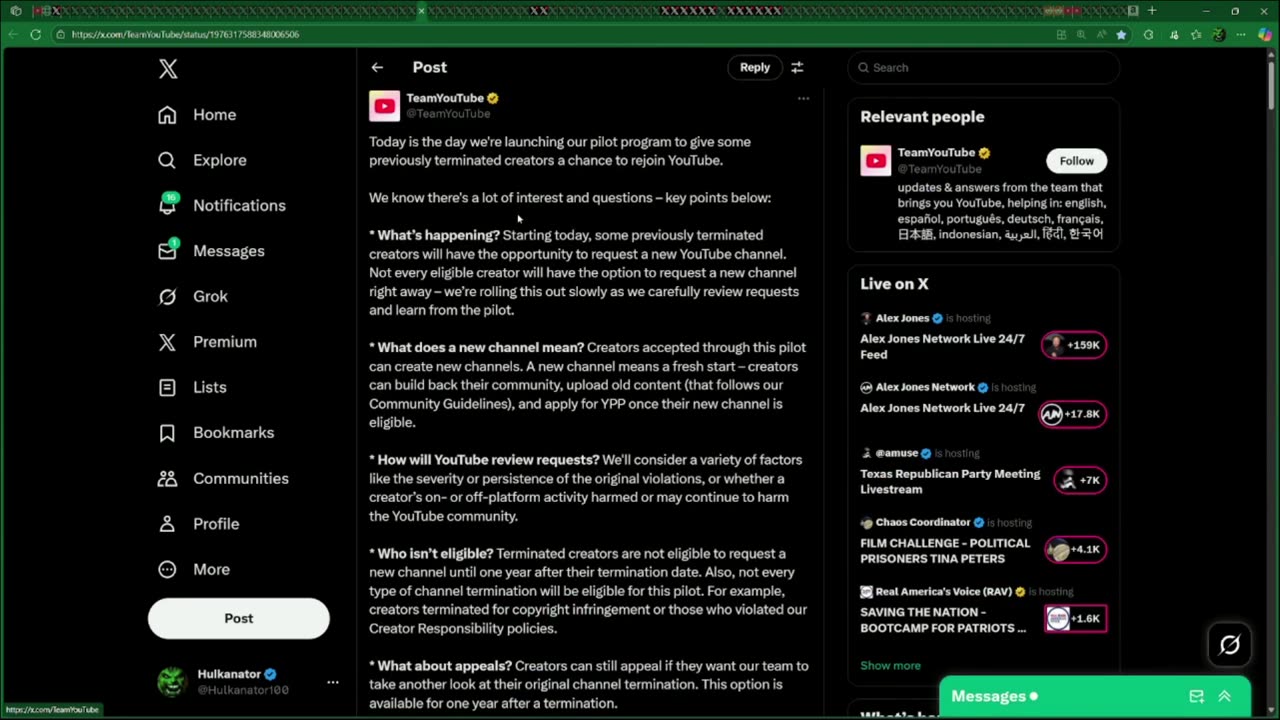Open Home from the sidebar
Image resolution: width=1280 pixels, height=720 pixels.
pyautogui.click(x=215, y=115)
